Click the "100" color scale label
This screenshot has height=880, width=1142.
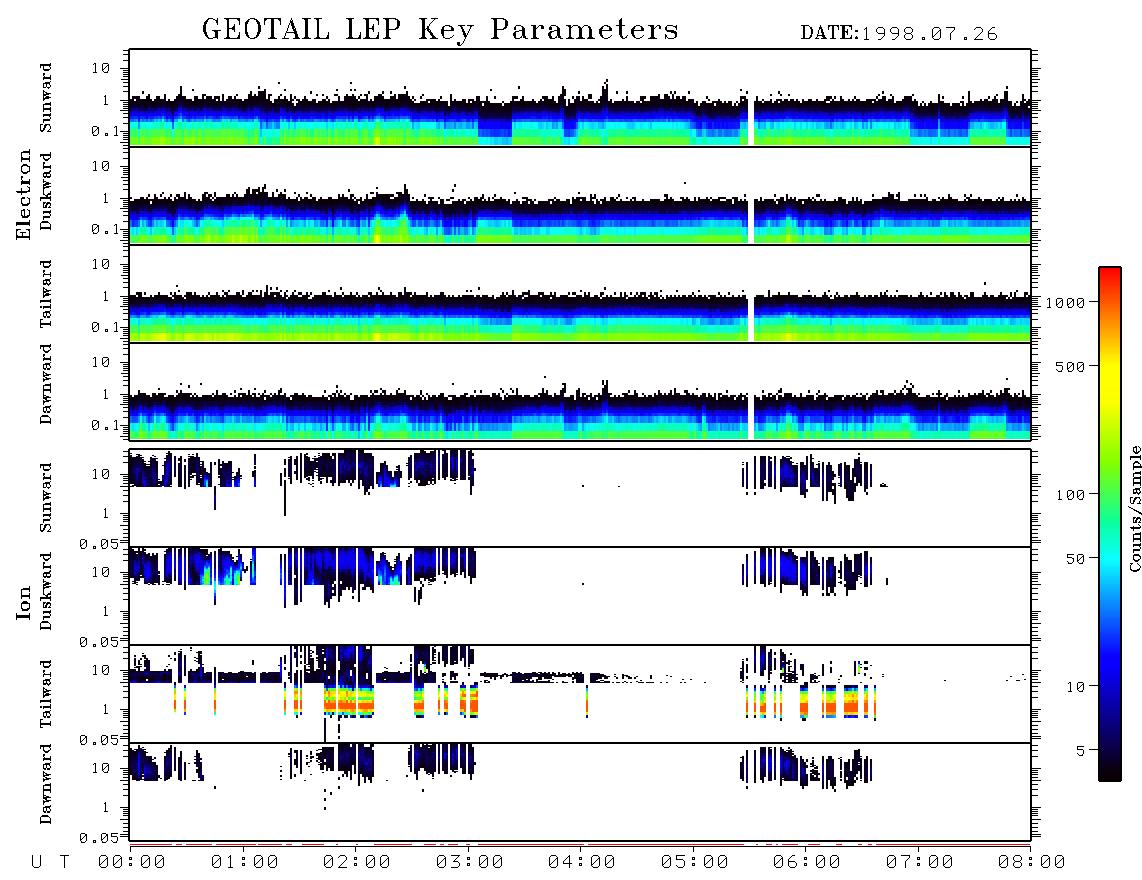[x=1070, y=495]
